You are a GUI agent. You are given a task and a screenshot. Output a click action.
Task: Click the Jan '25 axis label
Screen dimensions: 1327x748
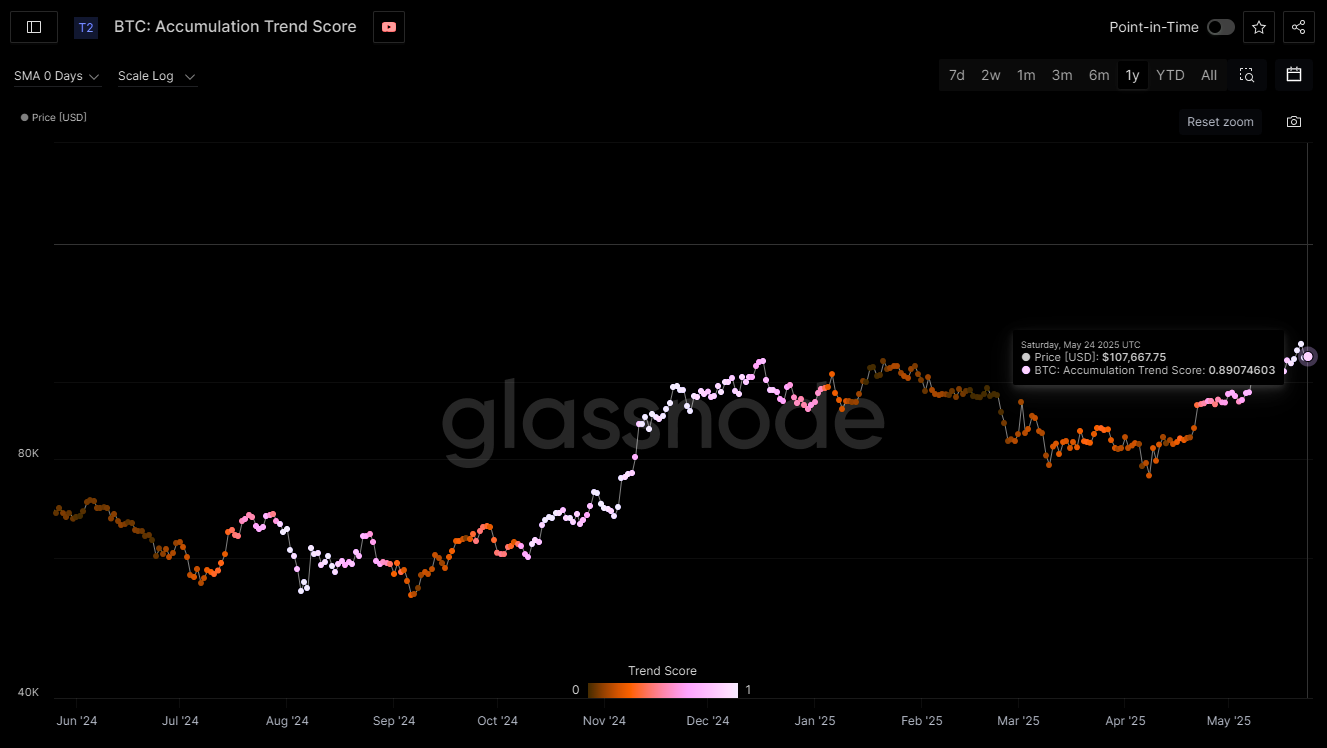click(815, 720)
